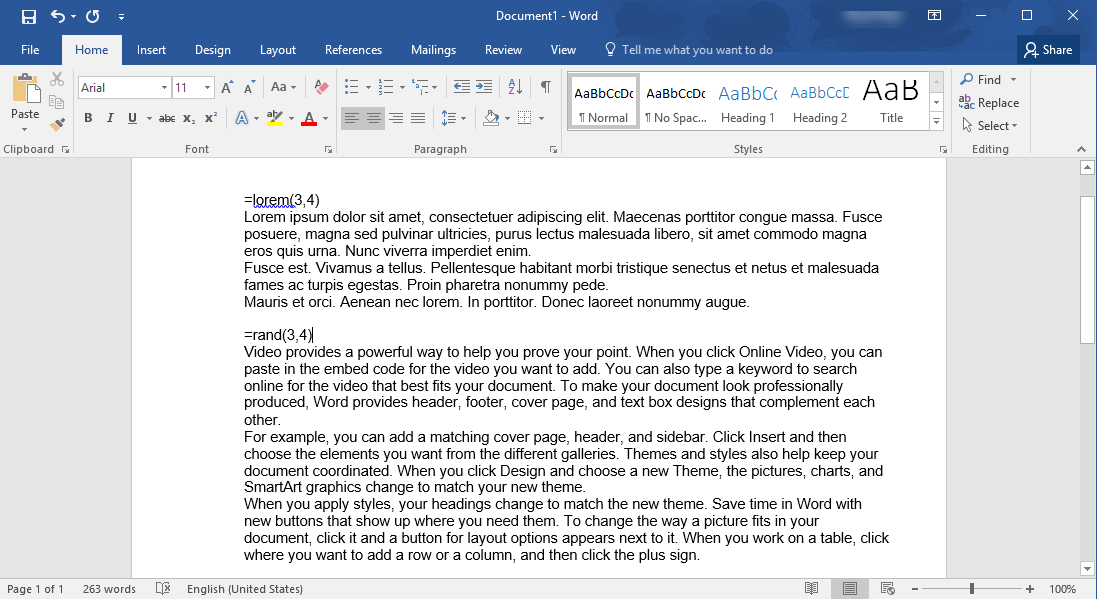Click the Copy icon in Clipboard group

click(57, 102)
